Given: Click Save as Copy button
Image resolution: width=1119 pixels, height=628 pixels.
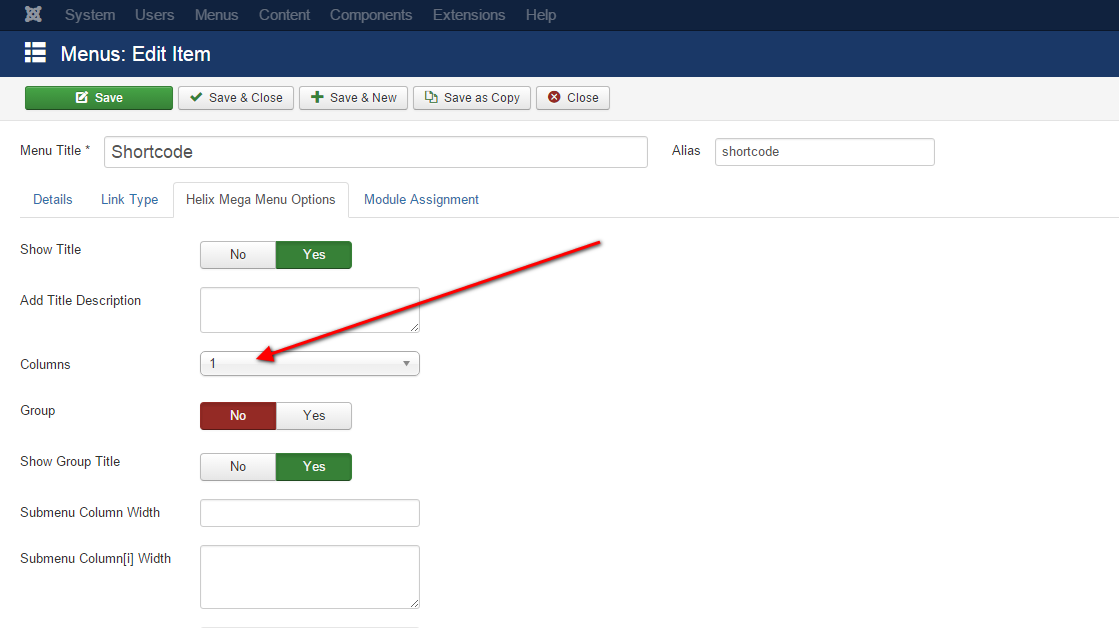Looking at the screenshot, I should pyautogui.click(x=472, y=98).
